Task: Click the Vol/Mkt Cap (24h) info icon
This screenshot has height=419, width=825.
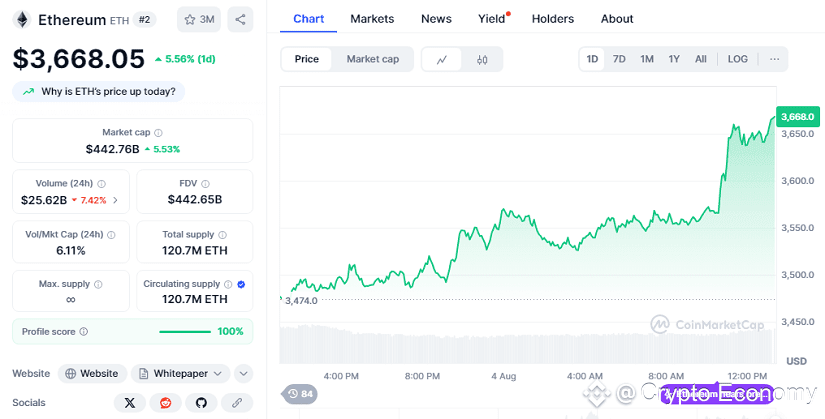Action: [112, 235]
